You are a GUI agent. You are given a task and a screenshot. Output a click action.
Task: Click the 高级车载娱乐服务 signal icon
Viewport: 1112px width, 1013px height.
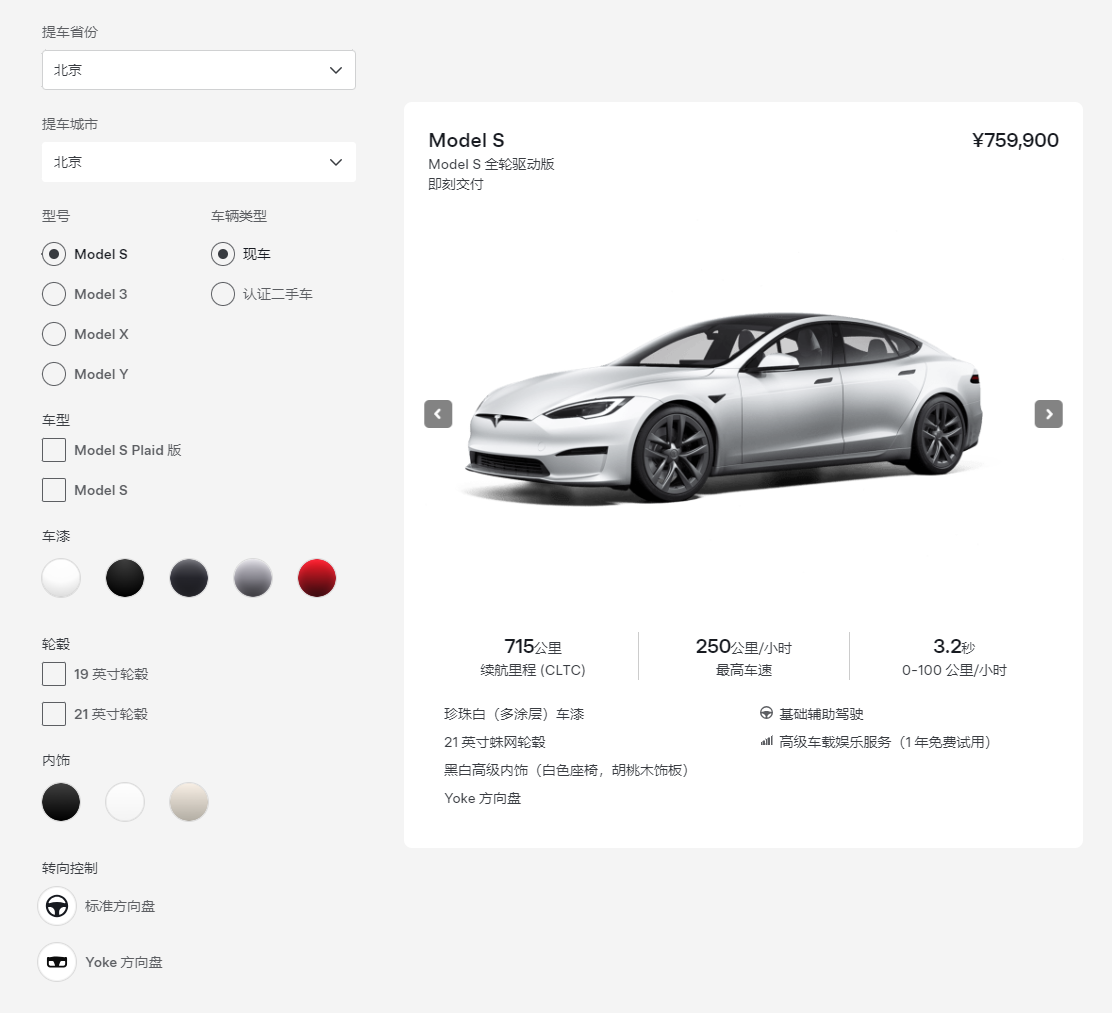pyautogui.click(x=765, y=742)
